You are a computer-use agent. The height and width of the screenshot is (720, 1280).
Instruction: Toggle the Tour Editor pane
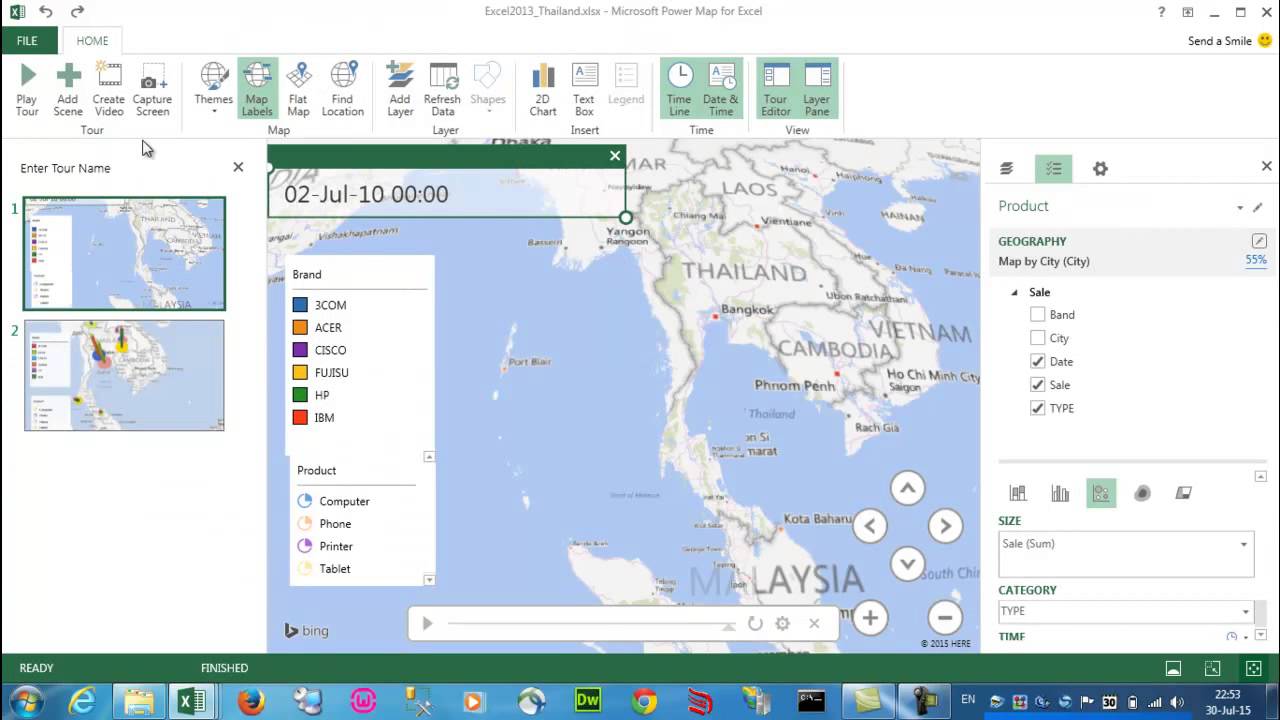point(776,89)
